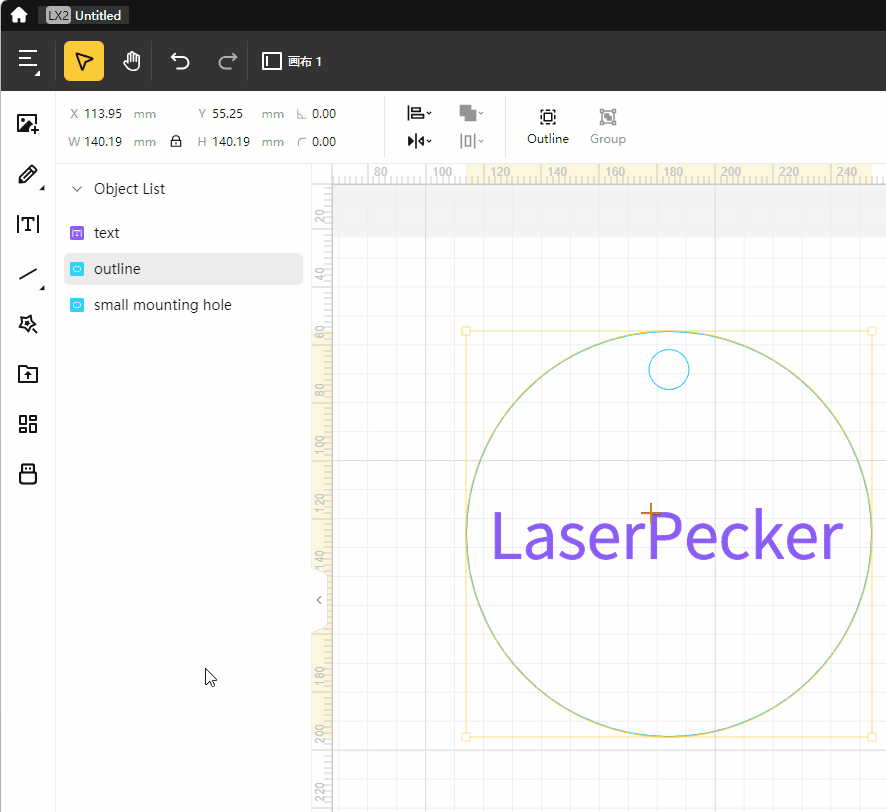Image resolution: width=886 pixels, height=812 pixels.
Task: Open the Distribute spacing dropdown
Action: 471,141
